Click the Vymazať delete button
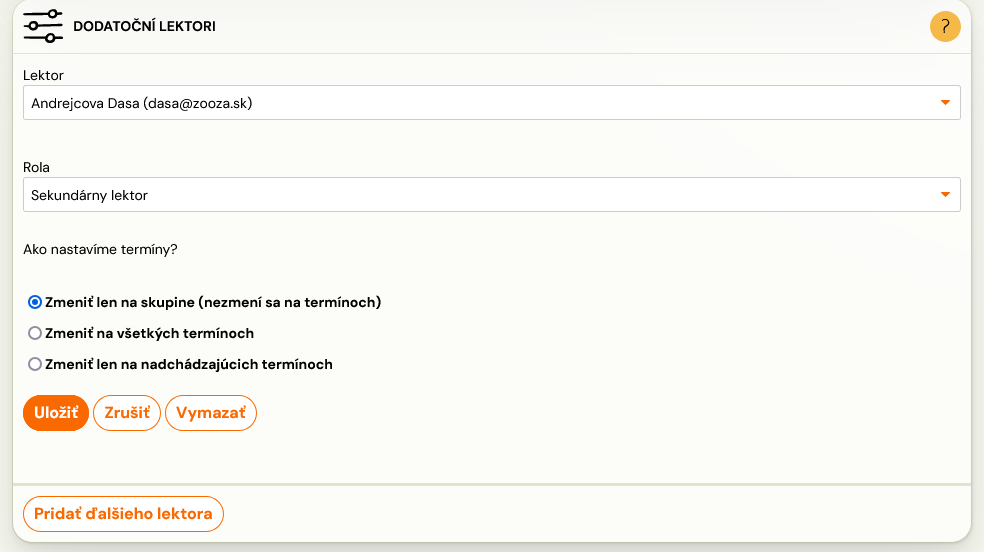984x552 pixels. [x=211, y=413]
